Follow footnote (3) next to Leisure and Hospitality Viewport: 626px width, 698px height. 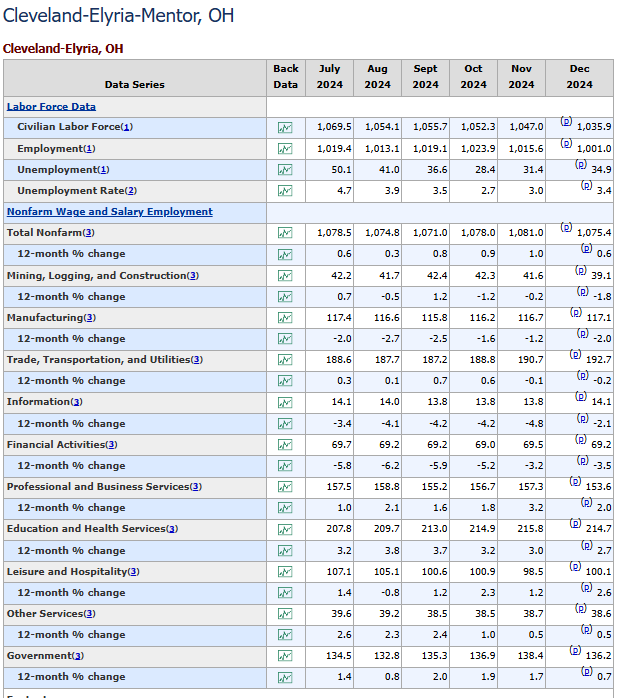click(134, 572)
